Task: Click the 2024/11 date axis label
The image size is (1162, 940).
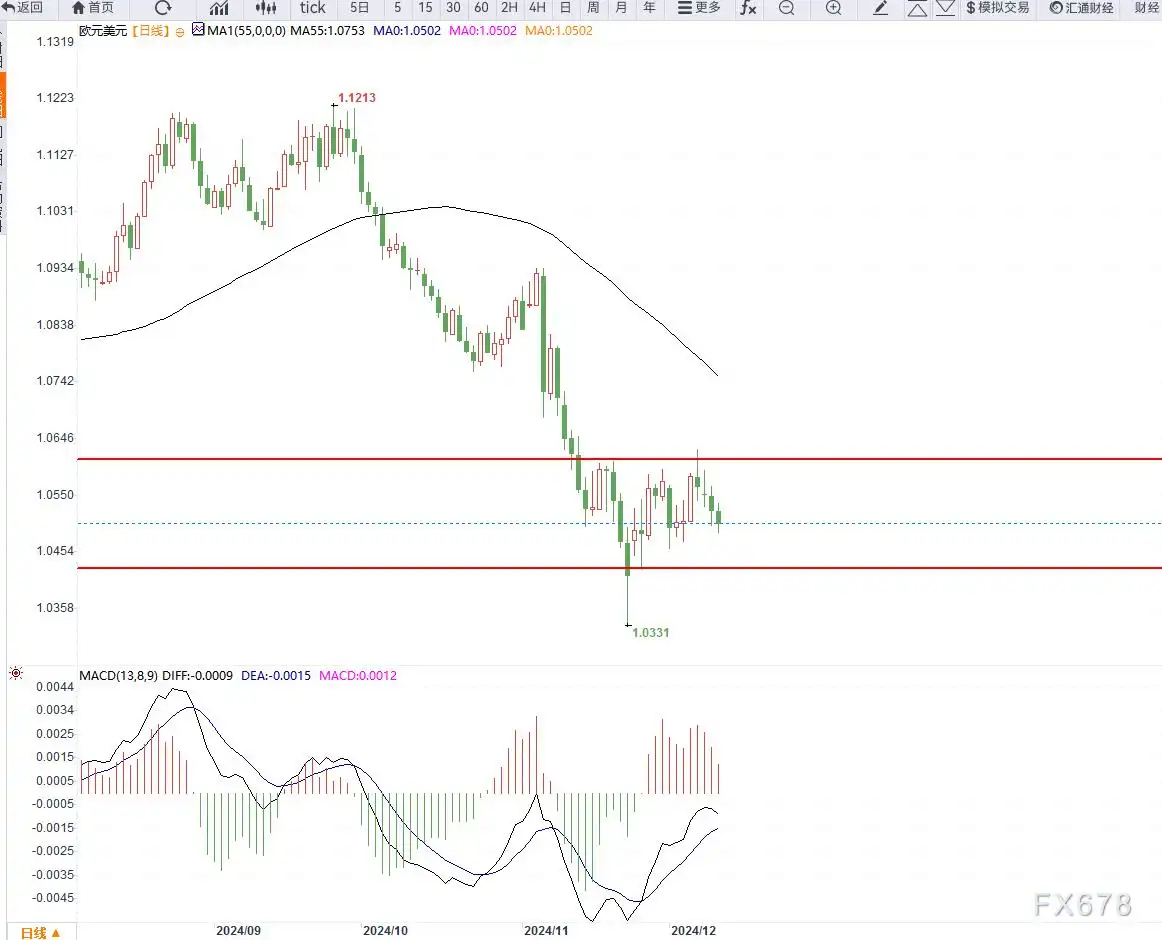Action: 546,930
